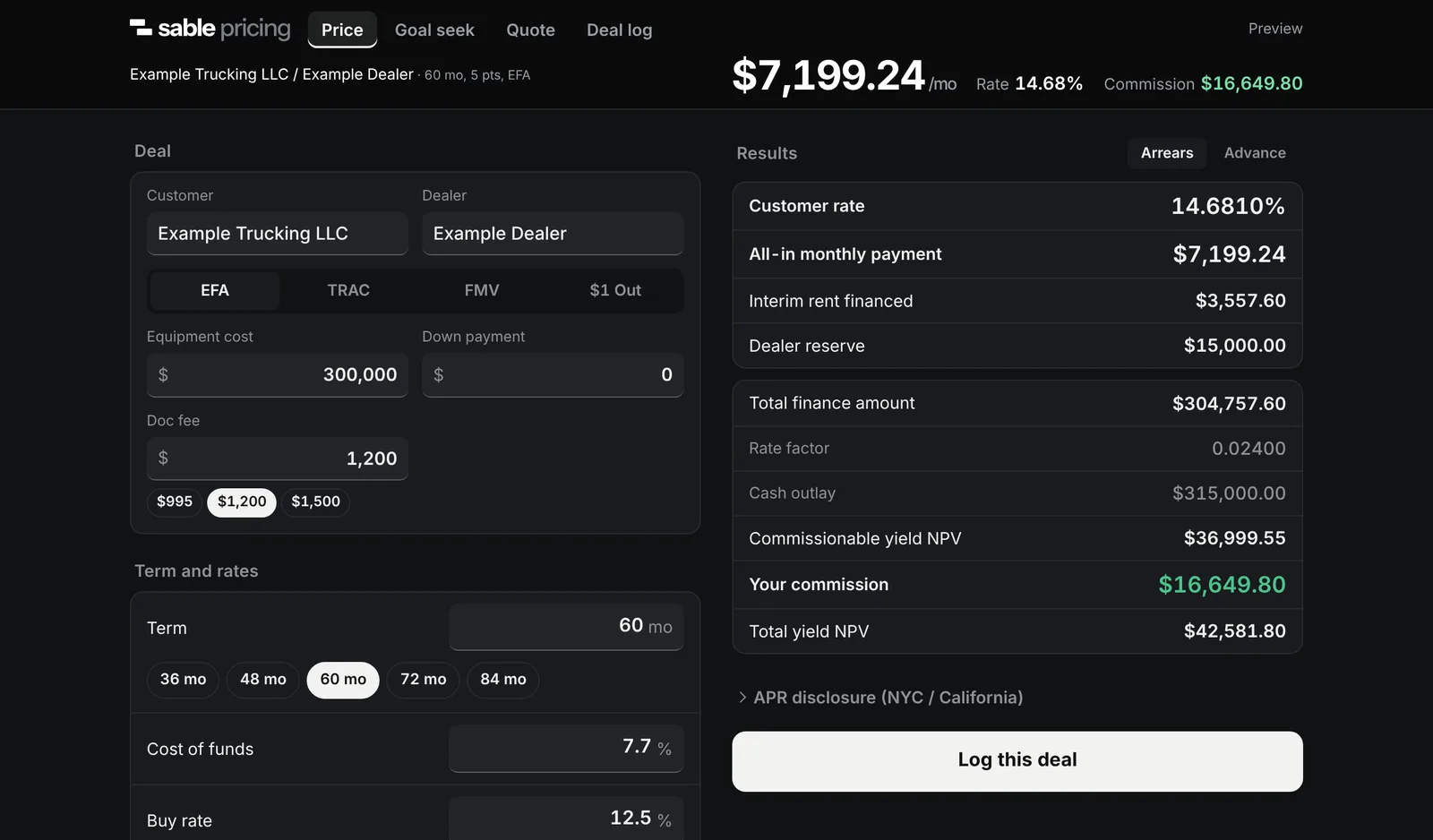
Task: Select 72 mo term preset
Action: [x=424, y=680]
